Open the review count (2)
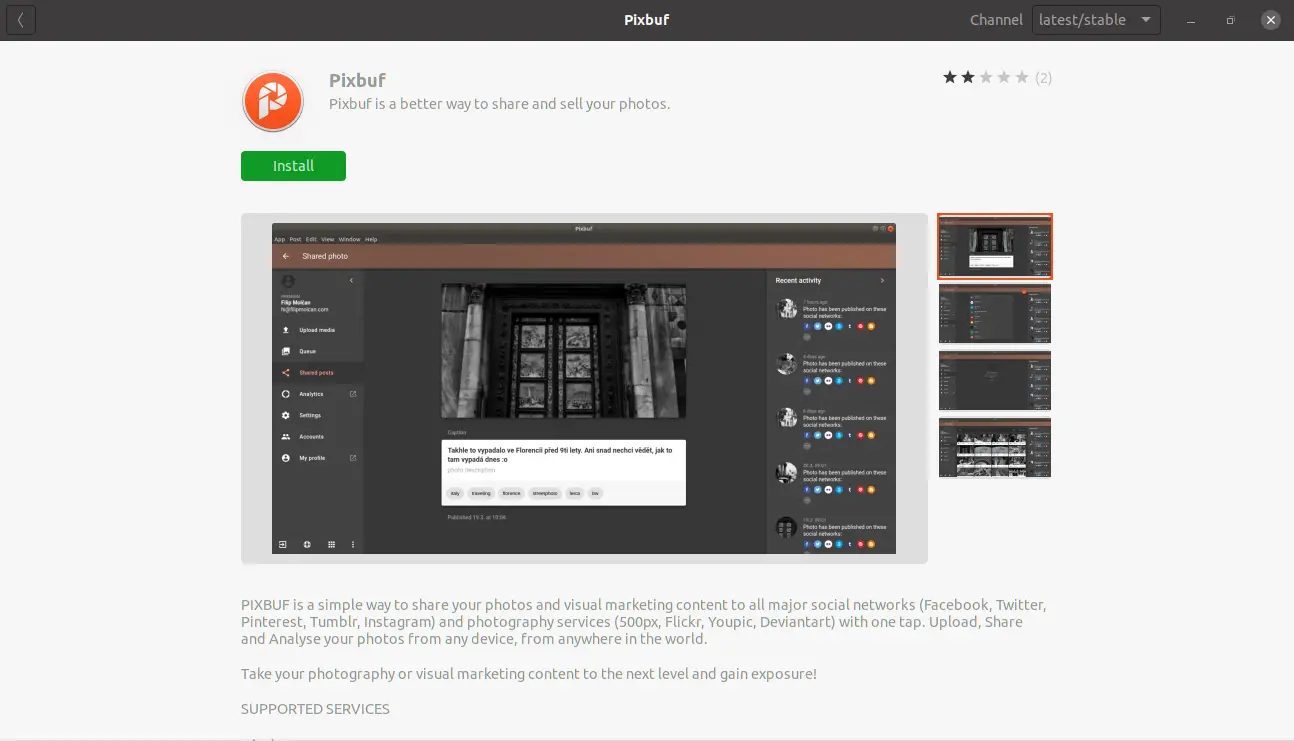Screen dimensions: 1294x741 point(1043,78)
